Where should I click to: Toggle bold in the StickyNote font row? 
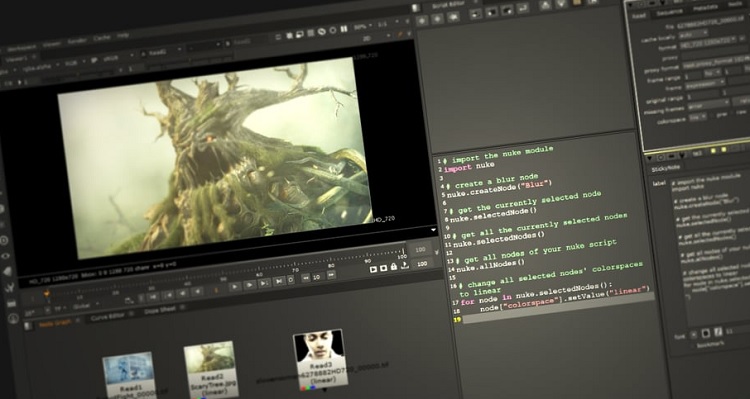[706, 333]
